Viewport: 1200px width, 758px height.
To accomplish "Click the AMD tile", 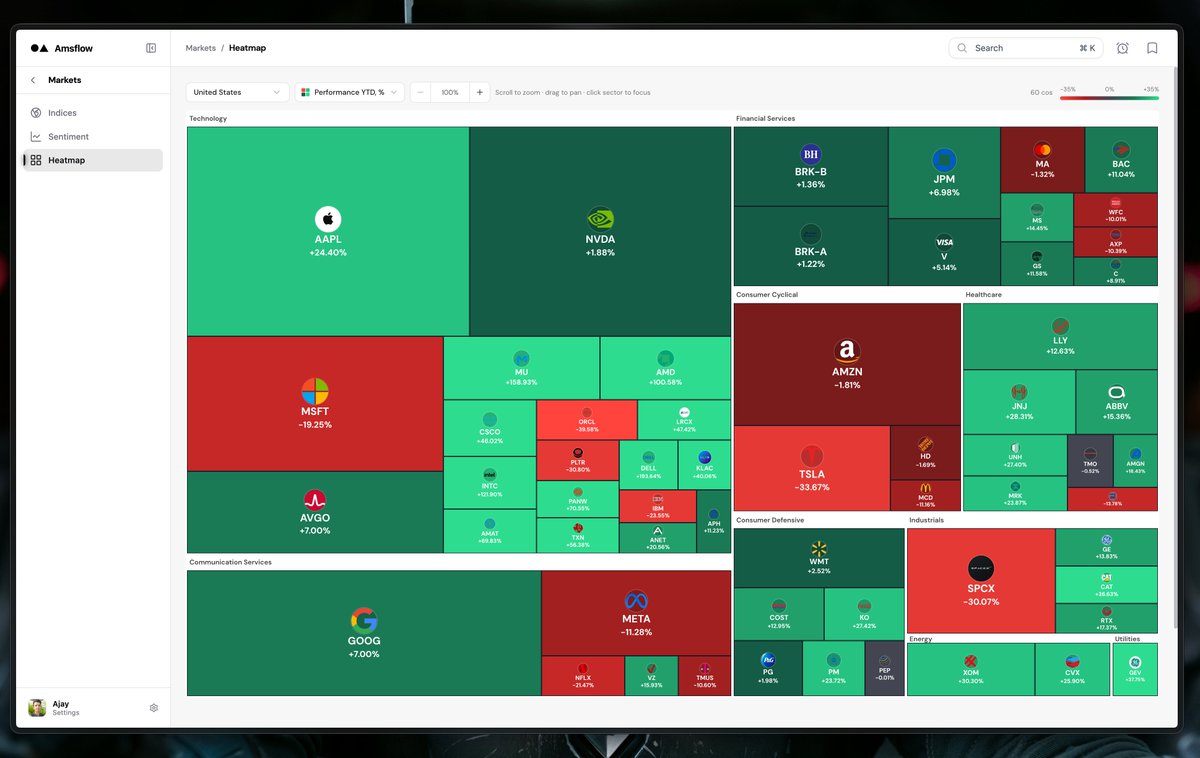I will (x=665, y=368).
